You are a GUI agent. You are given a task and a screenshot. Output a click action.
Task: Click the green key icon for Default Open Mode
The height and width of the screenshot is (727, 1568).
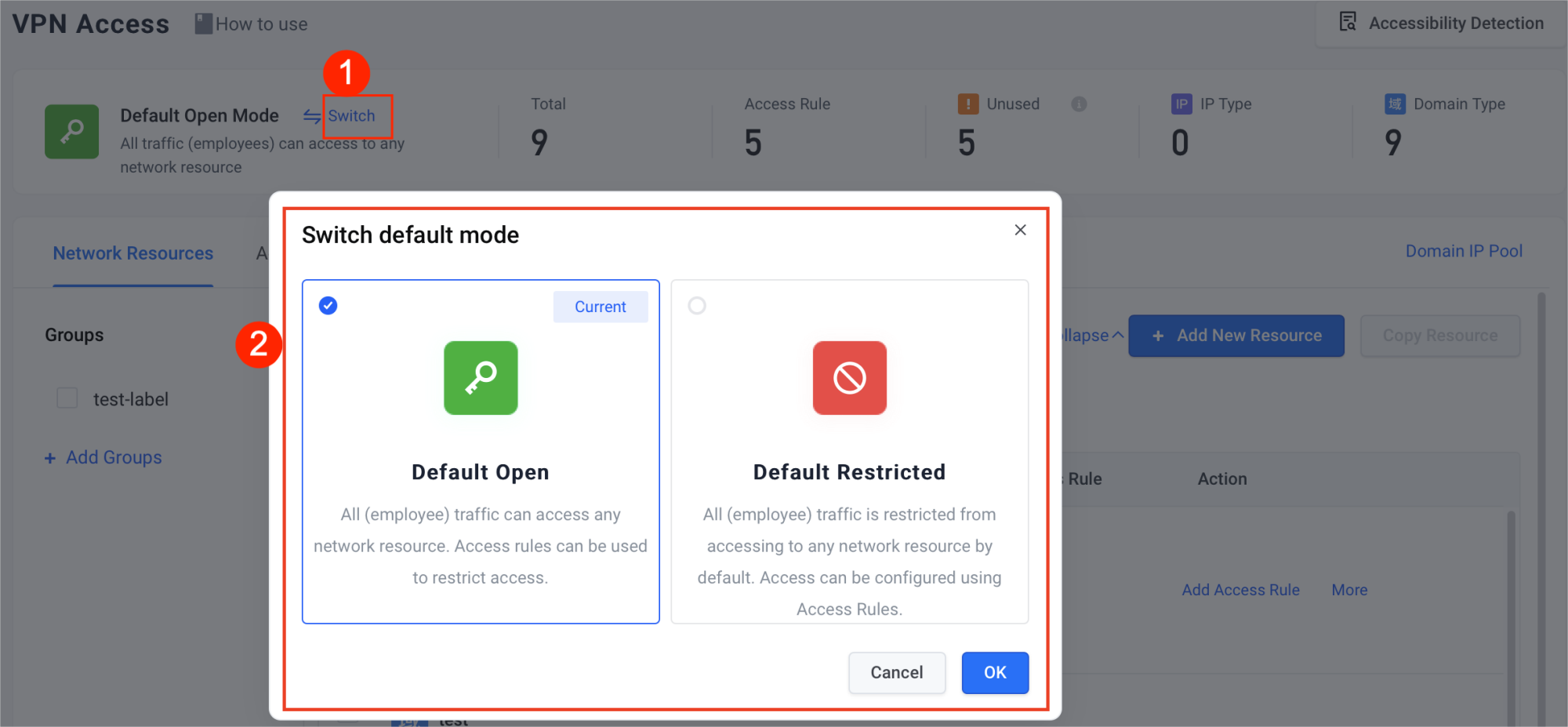click(72, 132)
